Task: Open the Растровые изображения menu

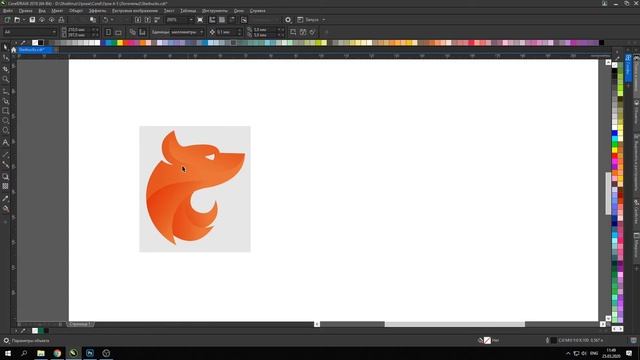Action: (135, 11)
